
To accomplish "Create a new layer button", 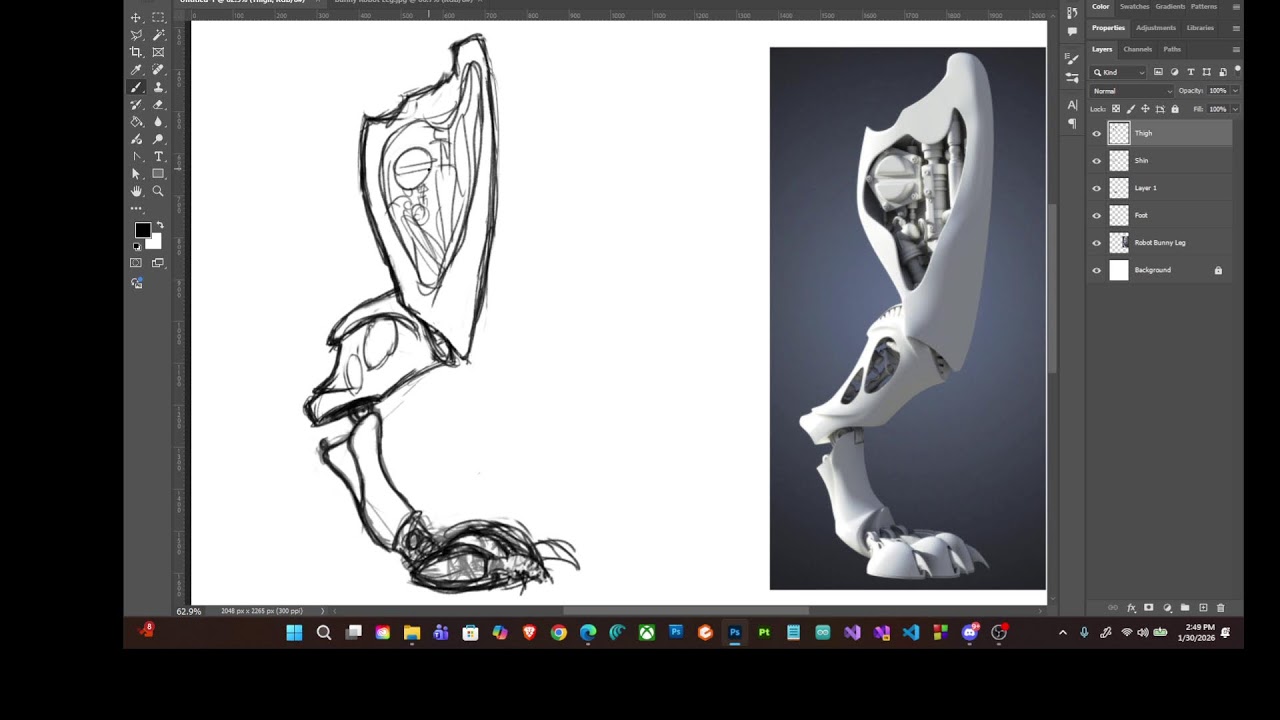I will [x=1203, y=608].
